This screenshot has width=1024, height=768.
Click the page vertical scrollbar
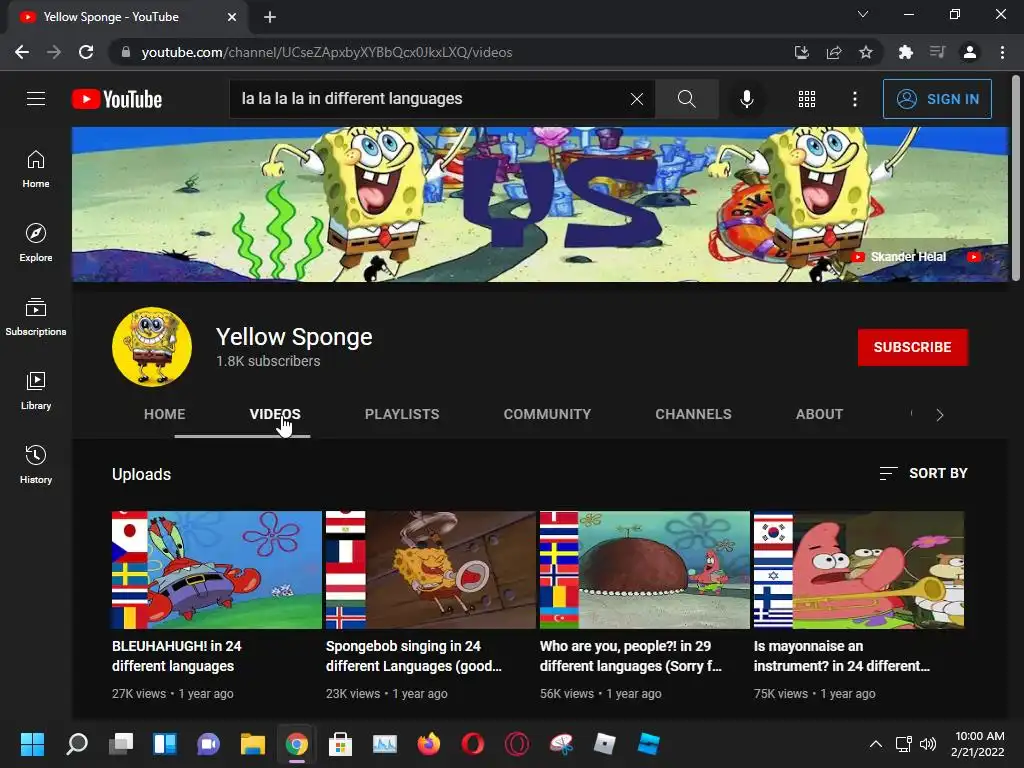click(1016, 178)
